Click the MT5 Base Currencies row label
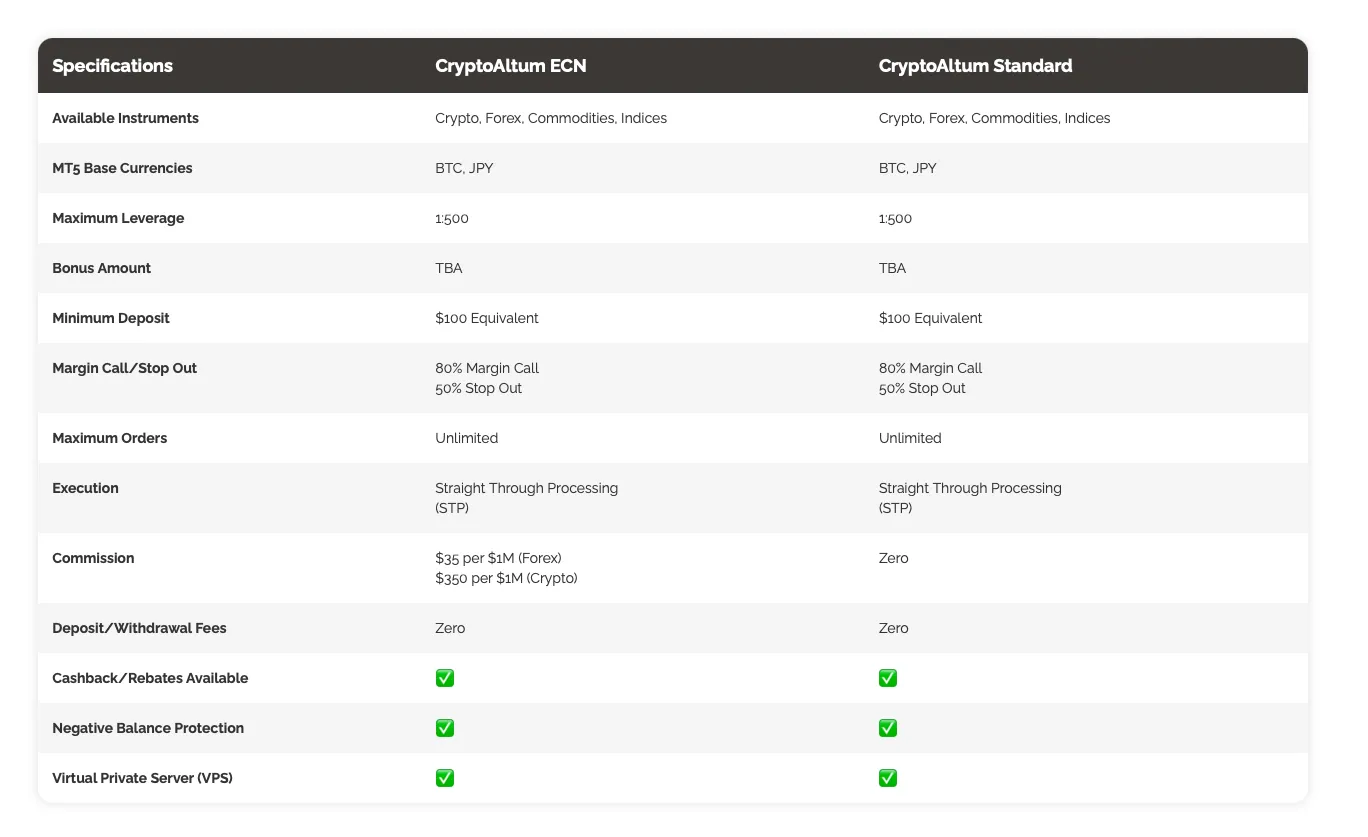 tap(122, 168)
